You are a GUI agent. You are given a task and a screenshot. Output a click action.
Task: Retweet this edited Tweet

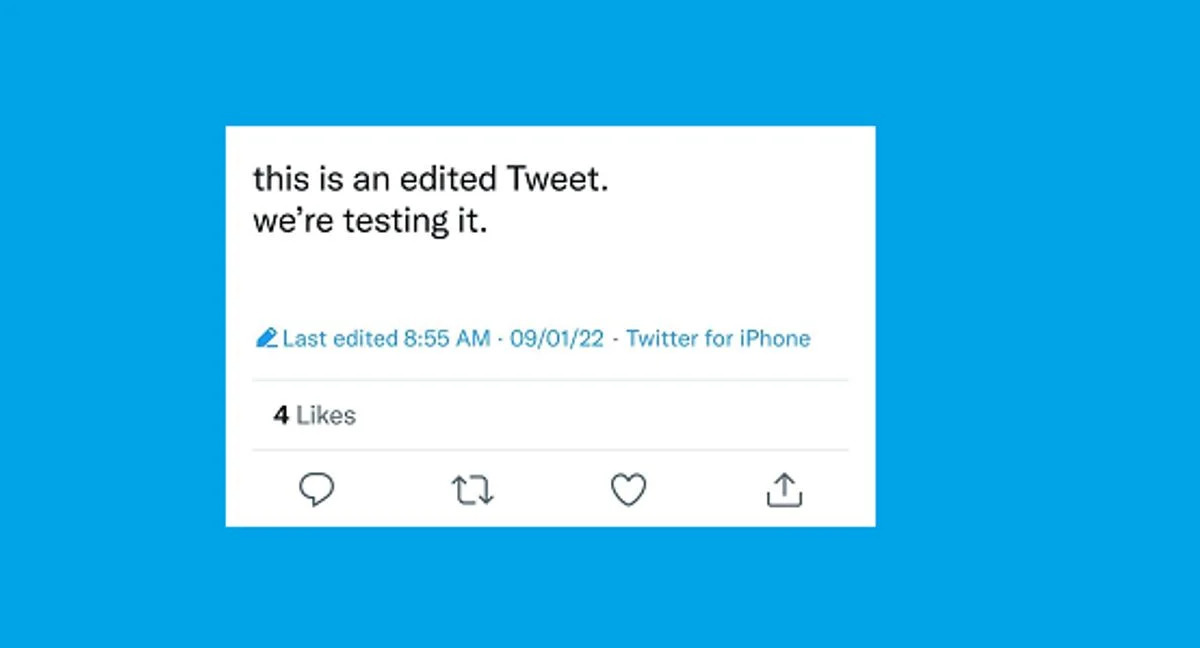coord(472,490)
